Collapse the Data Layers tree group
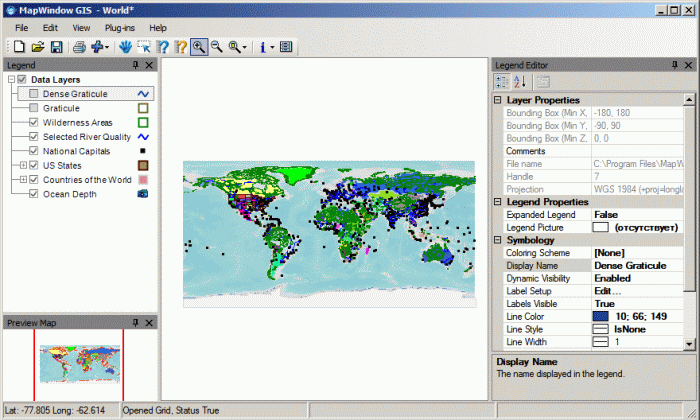 pos(12,79)
